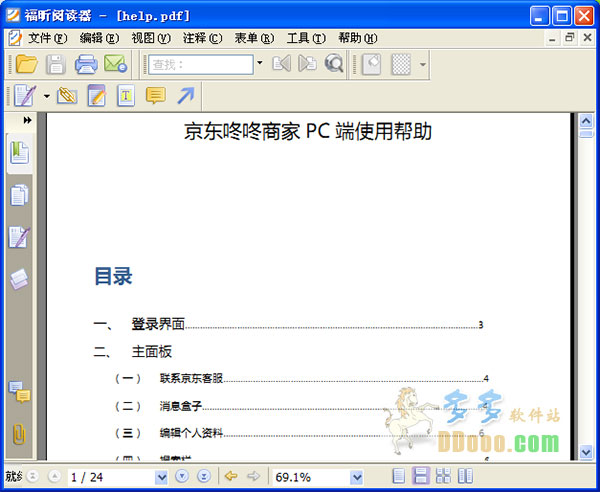The image size is (600, 492).
Task: Click the 登录界面 contents entry
Action: tap(158, 324)
